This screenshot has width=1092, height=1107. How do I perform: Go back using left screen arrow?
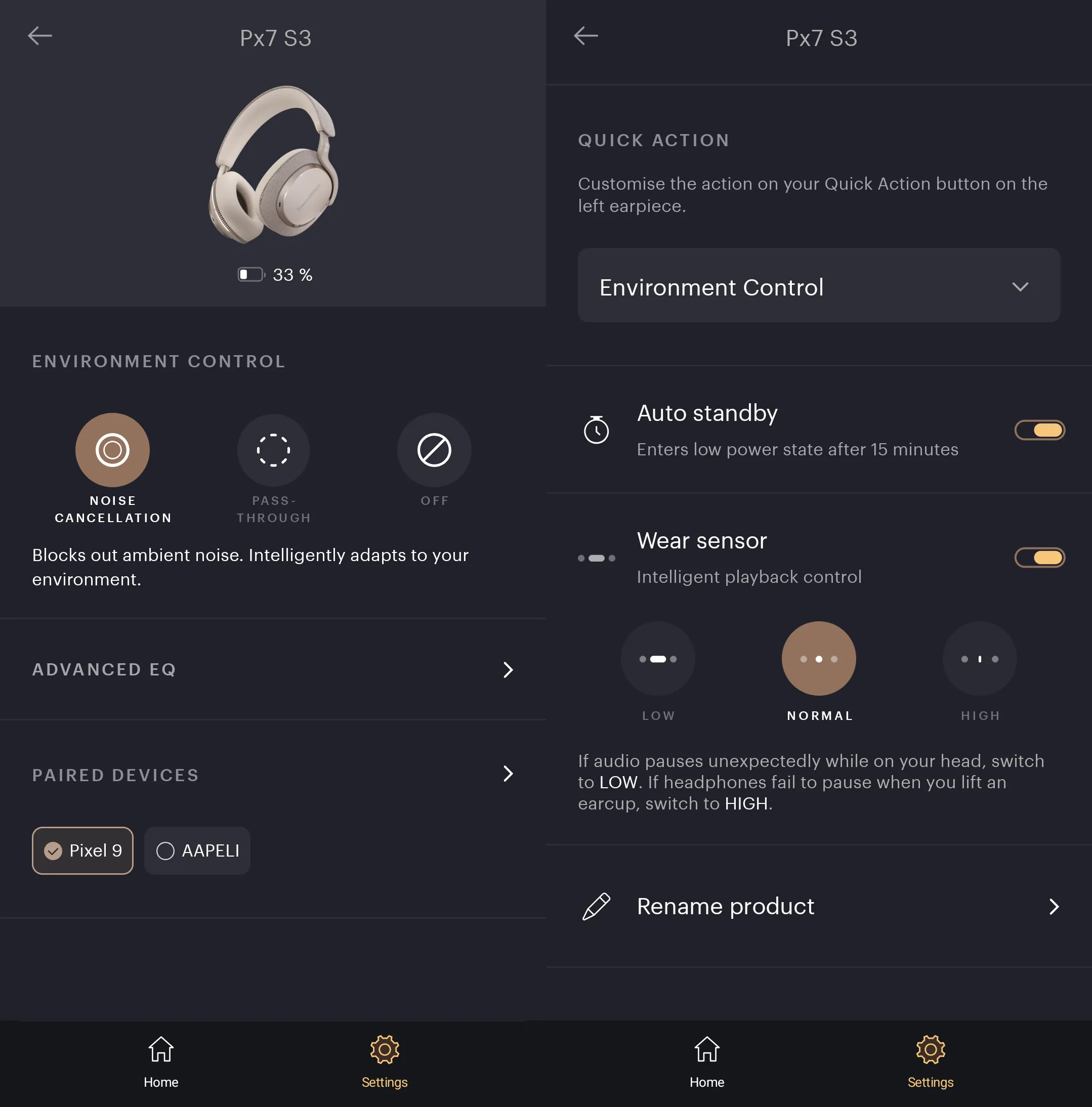pyautogui.click(x=40, y=35)
